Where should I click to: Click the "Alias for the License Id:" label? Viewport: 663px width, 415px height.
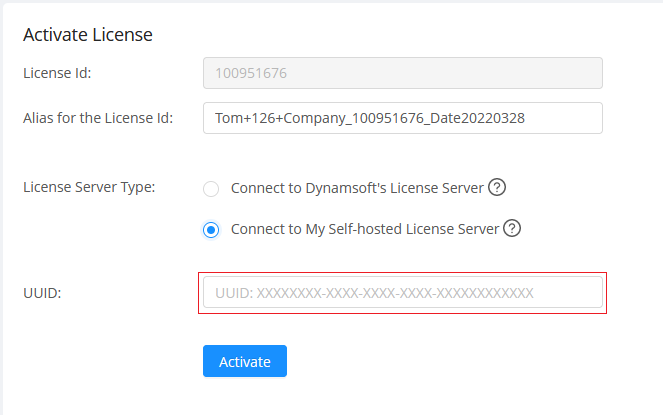(98, 118)
